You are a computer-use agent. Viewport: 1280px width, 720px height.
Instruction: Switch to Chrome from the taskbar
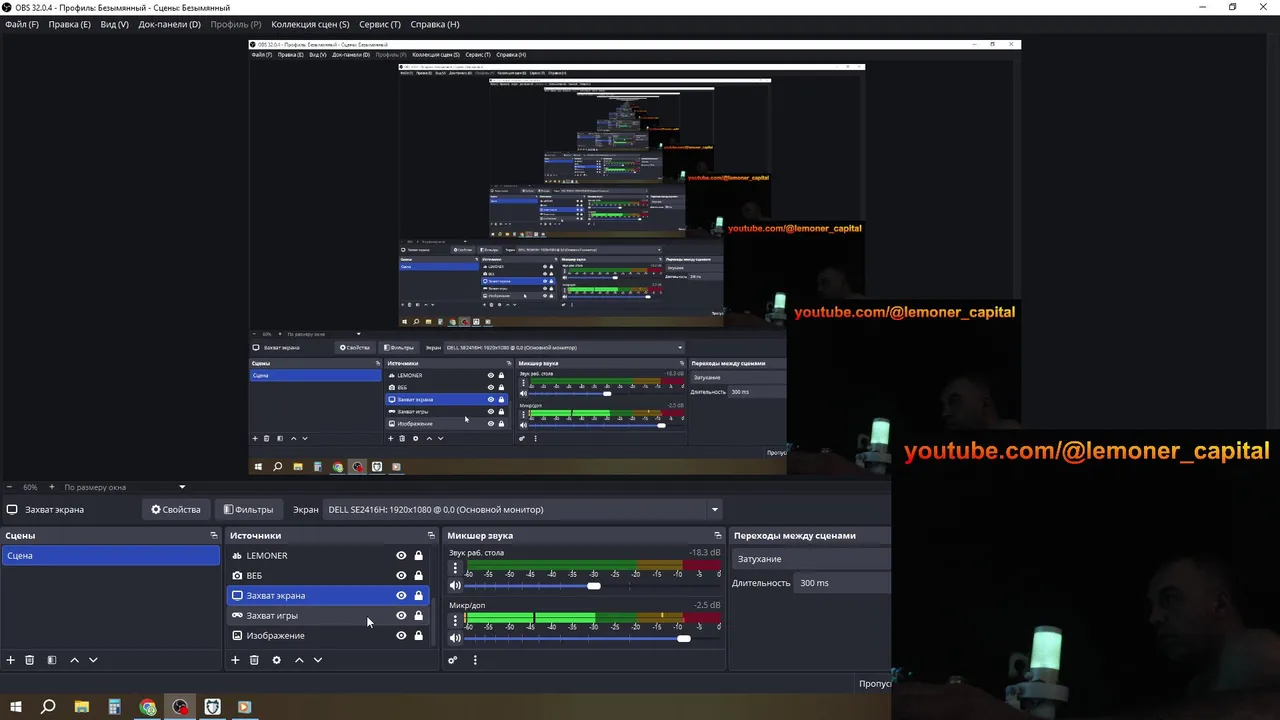pos(148,707)
